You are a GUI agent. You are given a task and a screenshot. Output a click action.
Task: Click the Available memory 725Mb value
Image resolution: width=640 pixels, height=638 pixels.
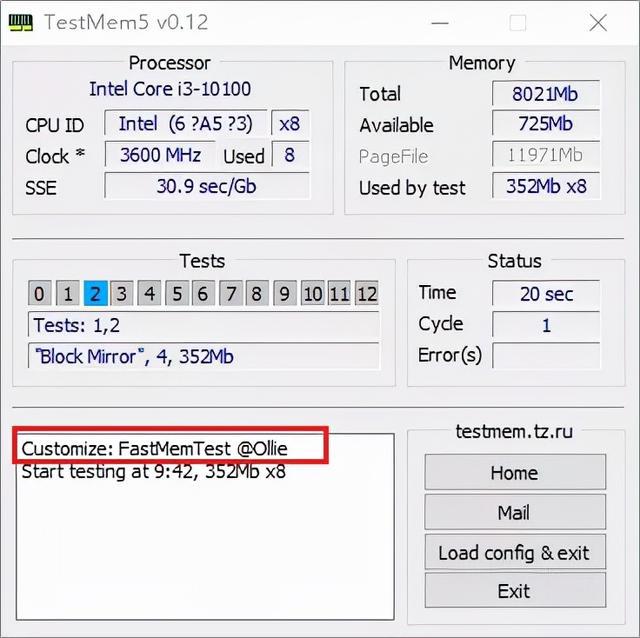click(546, 123)
